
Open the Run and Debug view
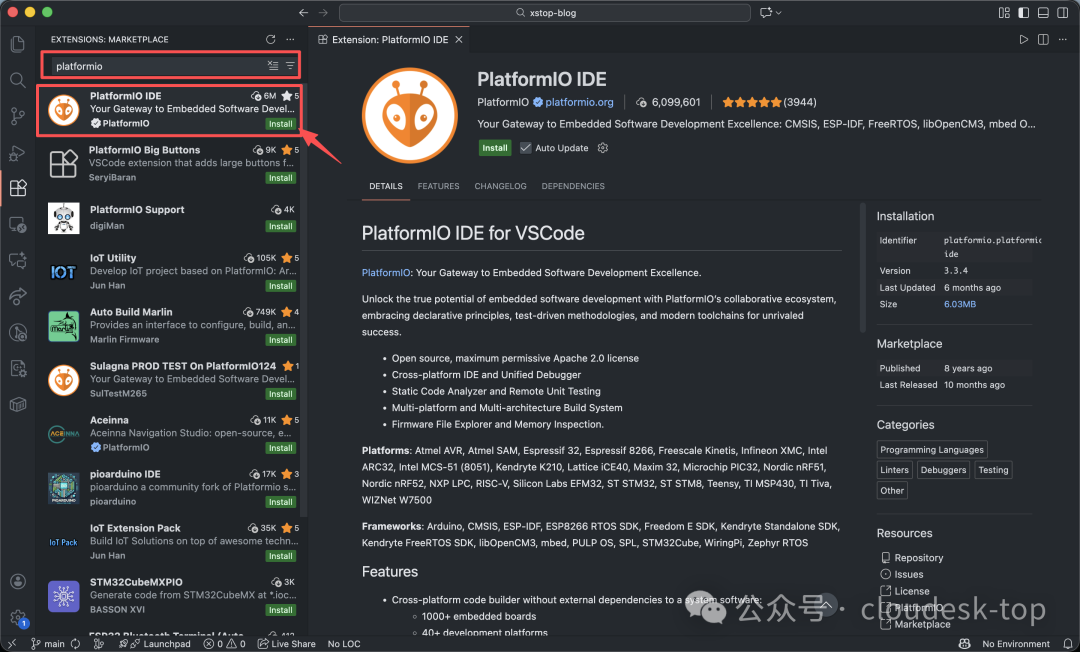pos(18,152)
